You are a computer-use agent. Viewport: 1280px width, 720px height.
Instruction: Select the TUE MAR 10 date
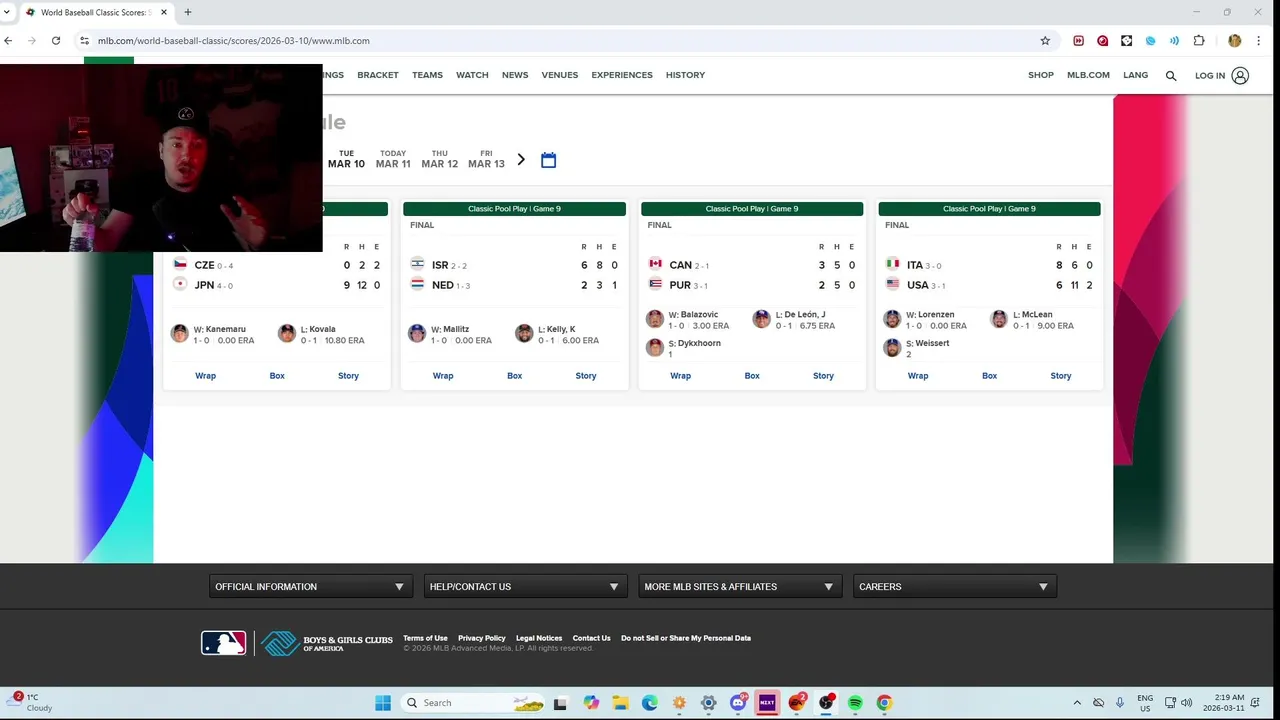[x=346, y=160]
